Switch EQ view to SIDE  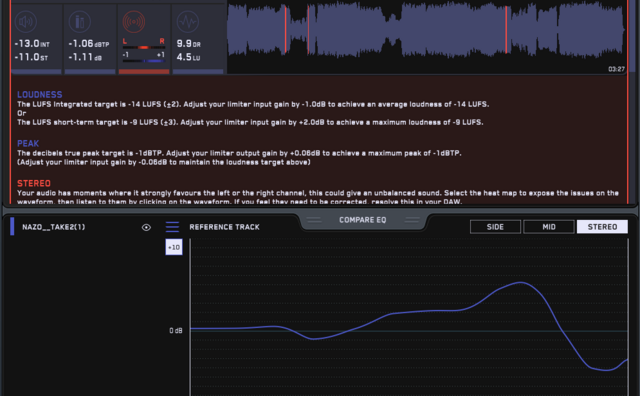495,227
